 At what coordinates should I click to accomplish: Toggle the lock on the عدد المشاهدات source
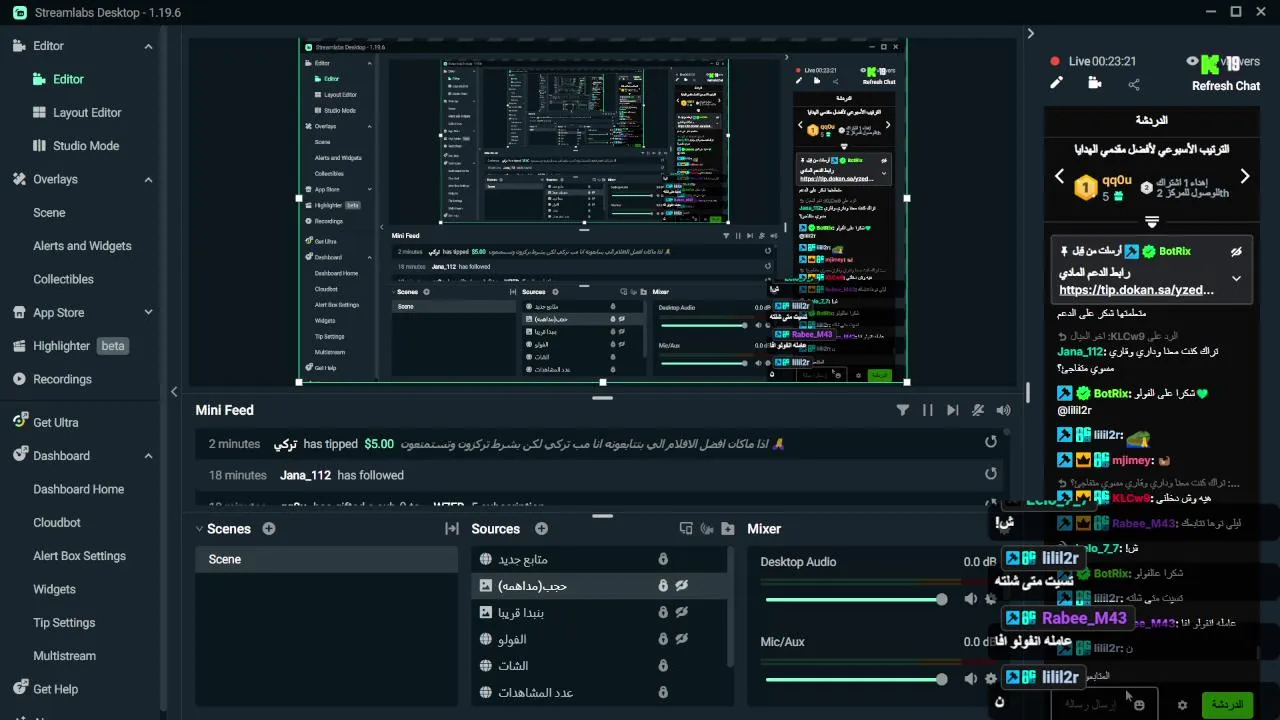(662, 692)
